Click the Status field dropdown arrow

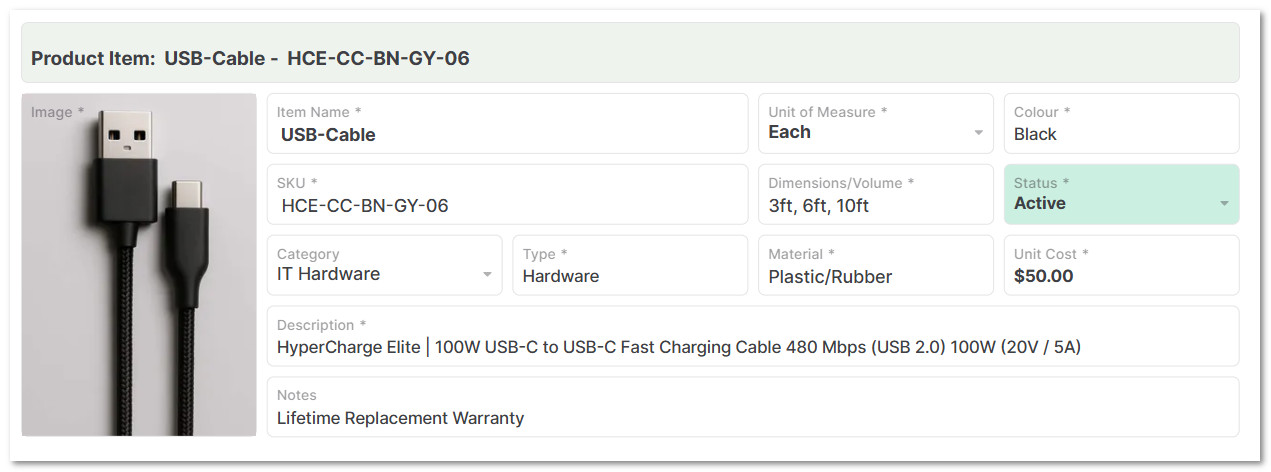click(x=1224, y=204)
